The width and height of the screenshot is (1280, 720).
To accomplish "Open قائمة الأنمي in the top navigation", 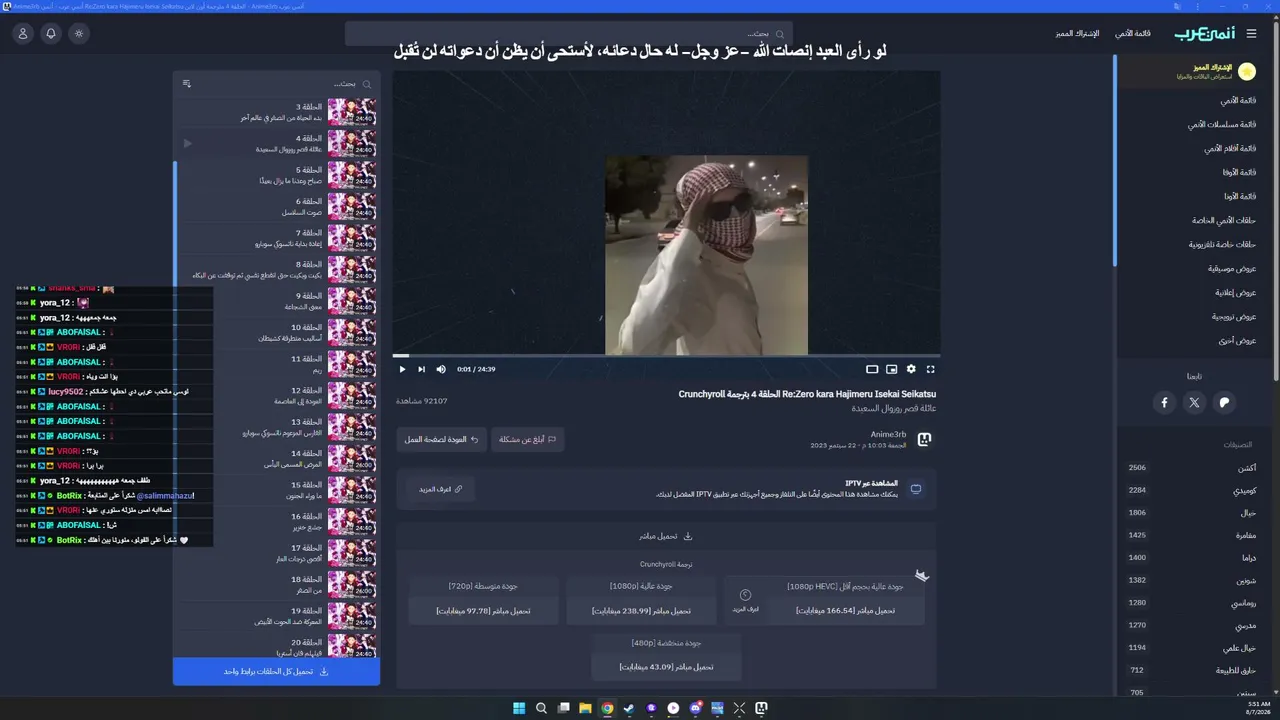I will [x=1133, y=33].
